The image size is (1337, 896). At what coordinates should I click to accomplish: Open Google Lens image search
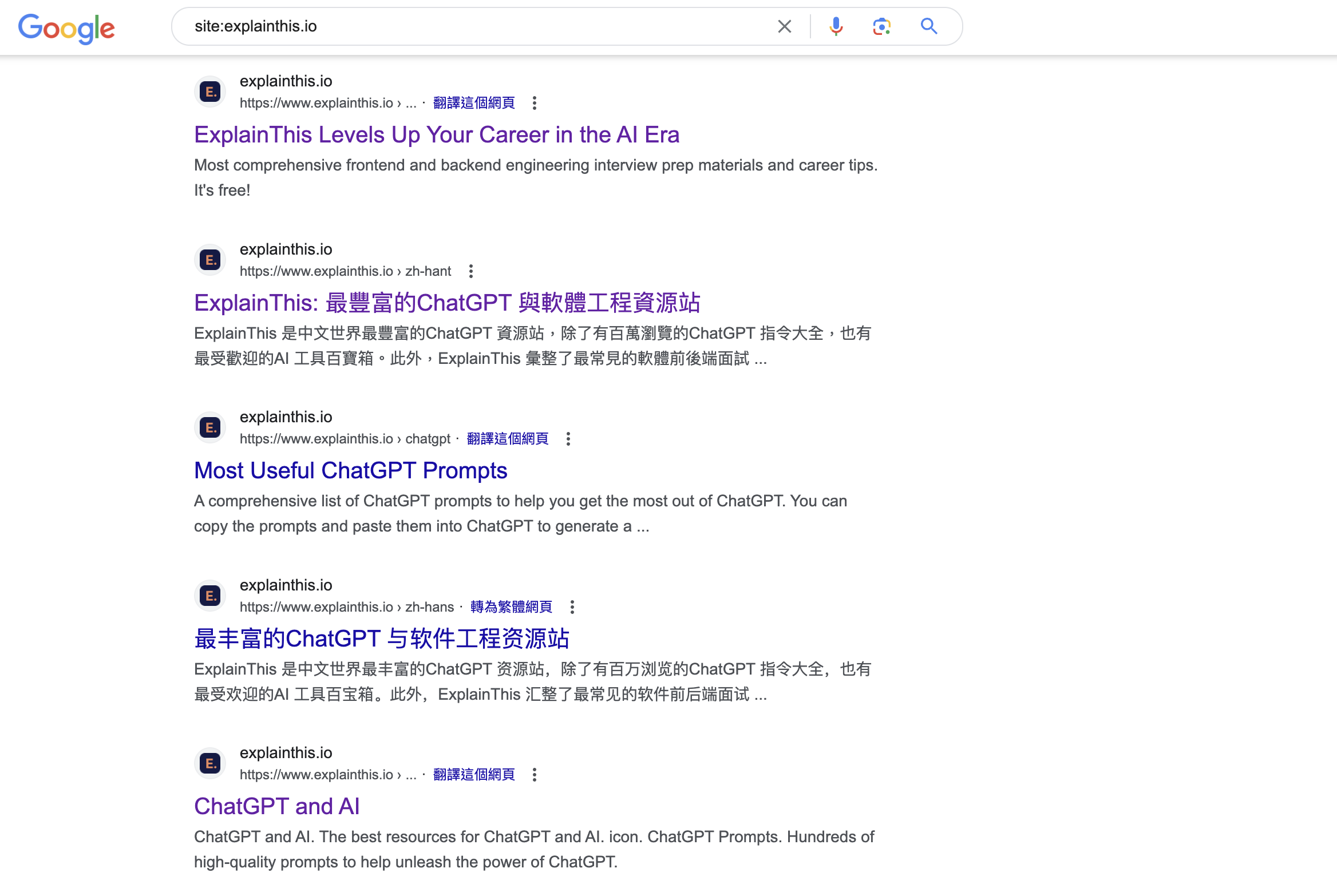click(881, 26)
